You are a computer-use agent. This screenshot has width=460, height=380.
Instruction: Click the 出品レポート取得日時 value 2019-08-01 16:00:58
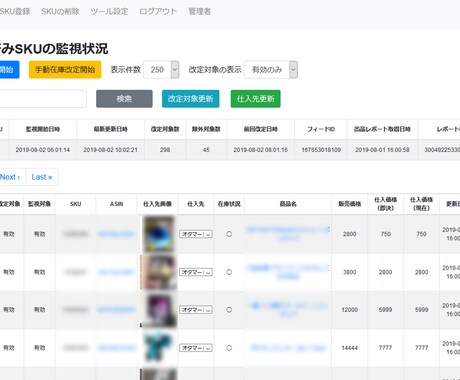(382, 150)
